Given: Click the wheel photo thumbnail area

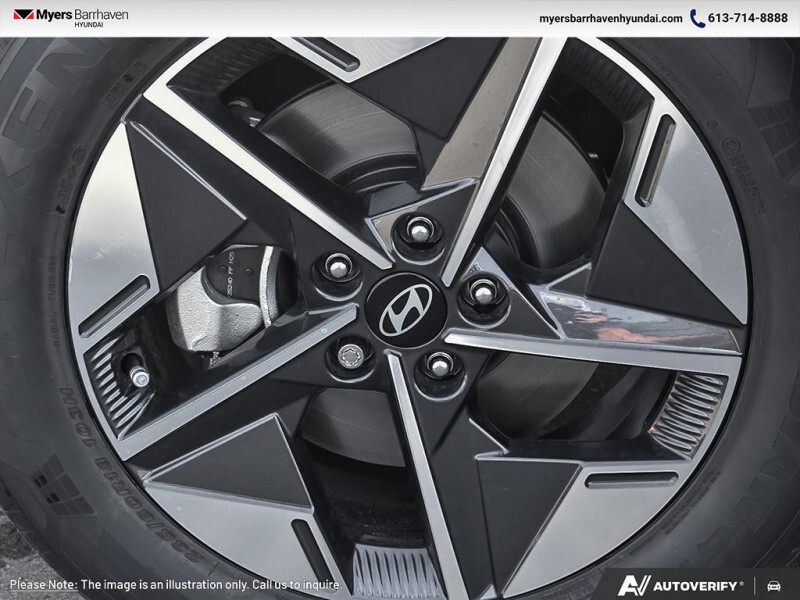Looking at the screenshot, I should click(x=400, y=300).
